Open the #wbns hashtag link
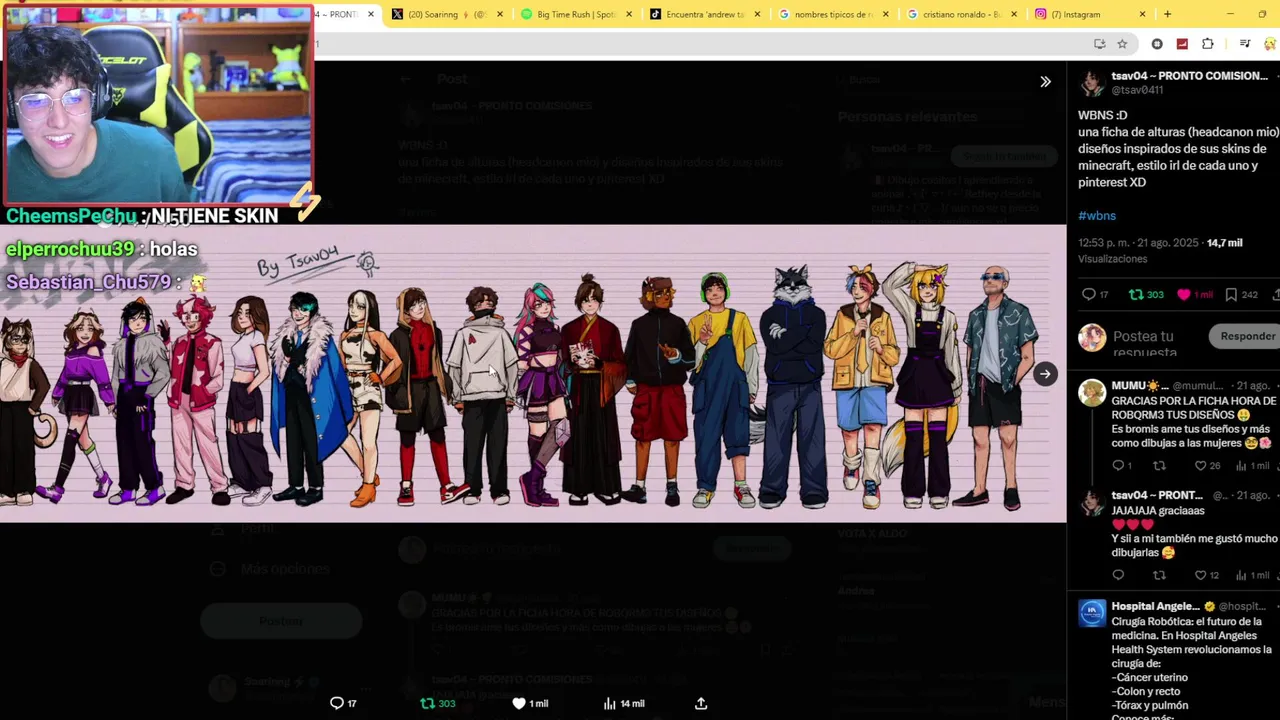Image resolution: width=1280 pixels, height=720 pixels. pos(1097,216)
